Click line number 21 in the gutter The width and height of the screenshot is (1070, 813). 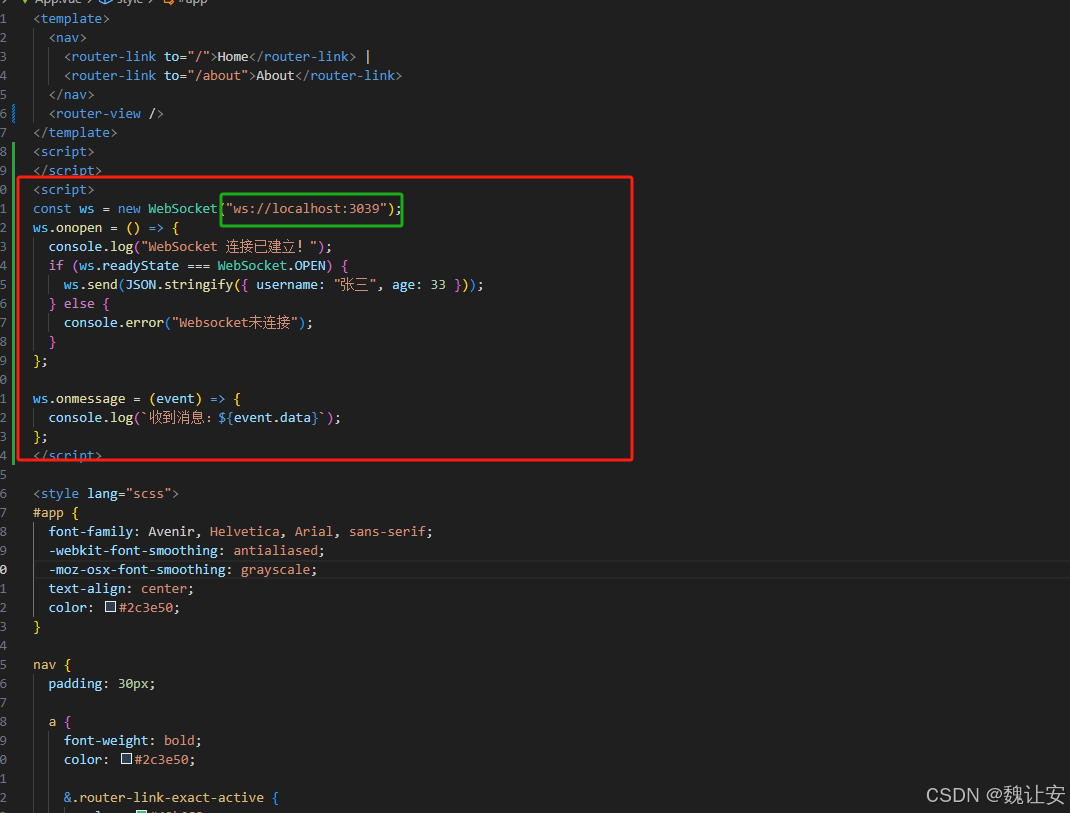tap(5, 208)
